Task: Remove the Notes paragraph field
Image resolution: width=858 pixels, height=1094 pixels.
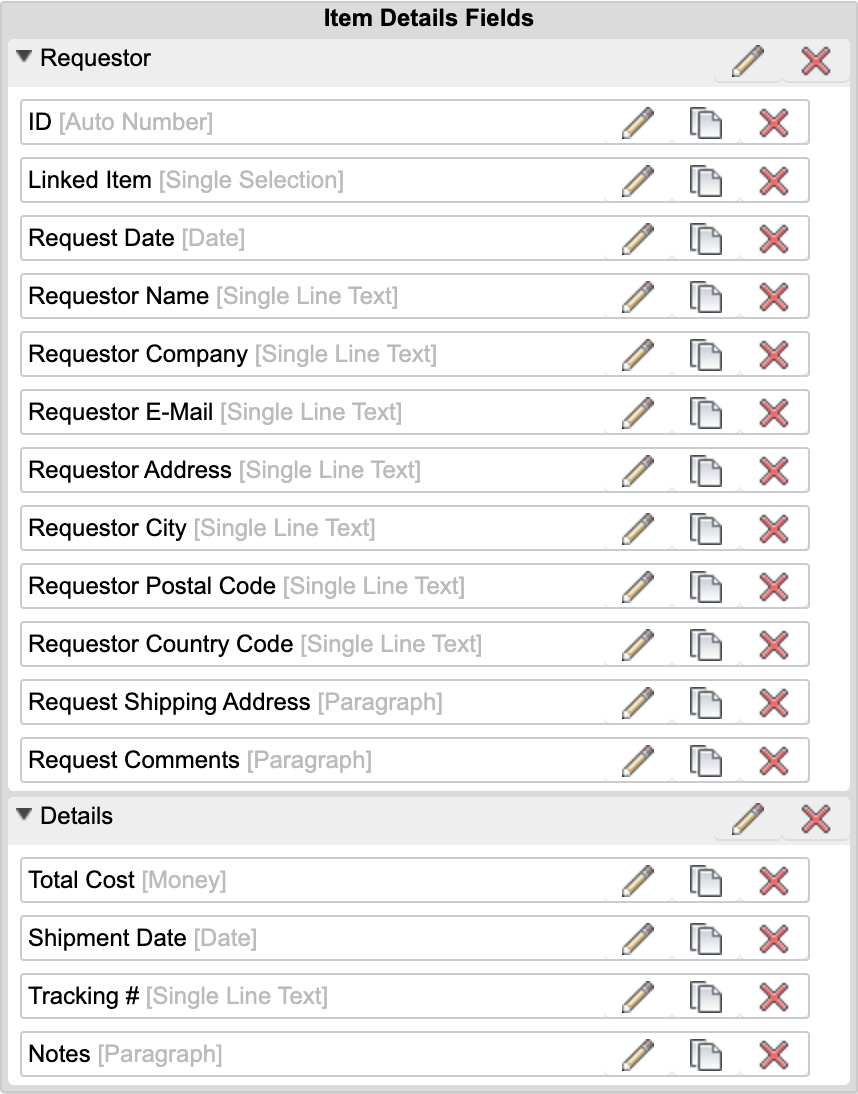Action: pos(773,1055)
